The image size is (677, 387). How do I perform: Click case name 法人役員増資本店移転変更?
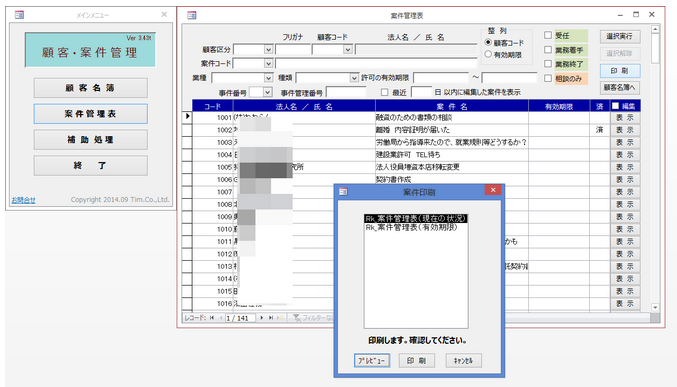[418, 167]
